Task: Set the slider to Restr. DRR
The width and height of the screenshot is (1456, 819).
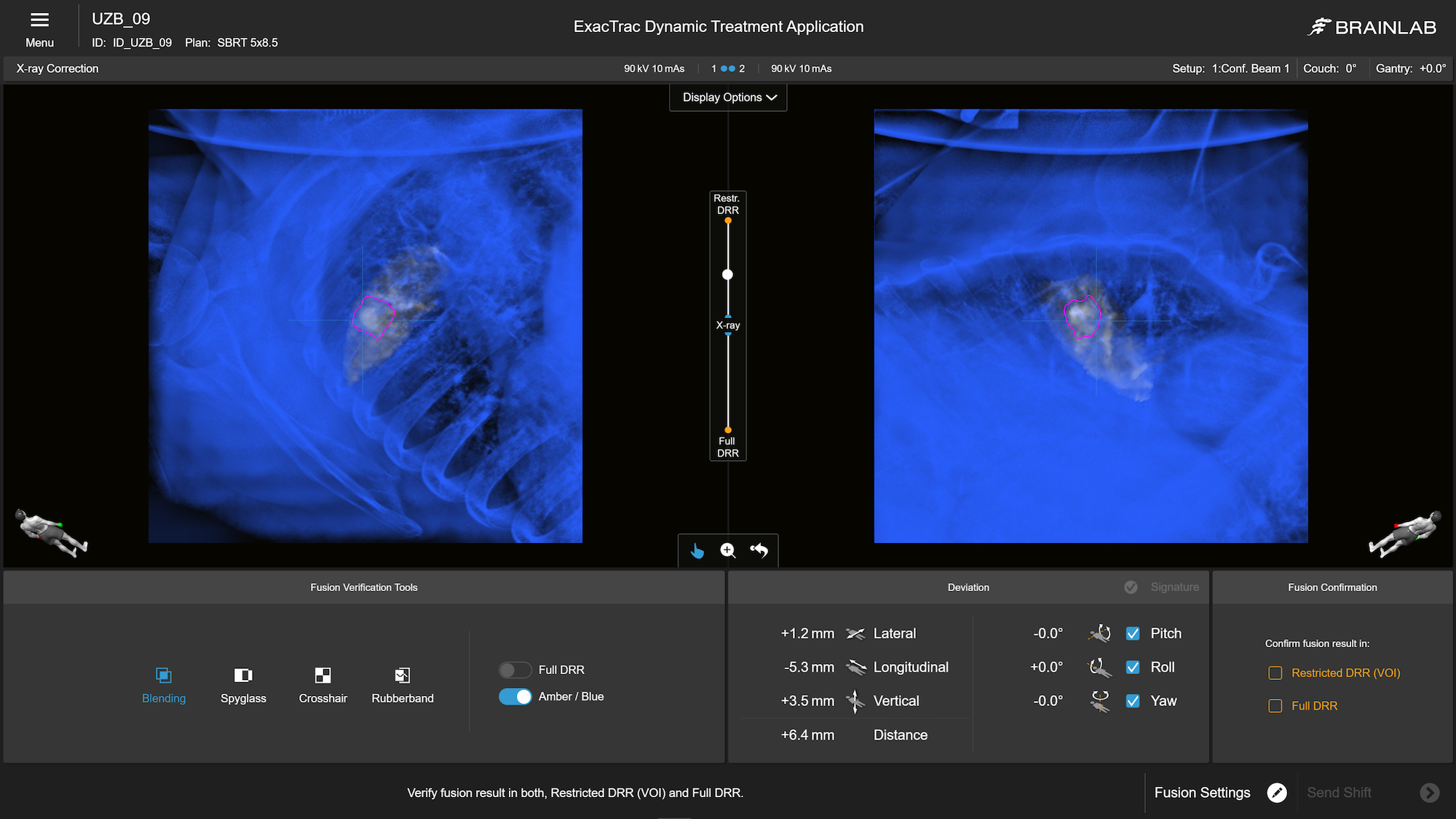Action: coord(727,221)
